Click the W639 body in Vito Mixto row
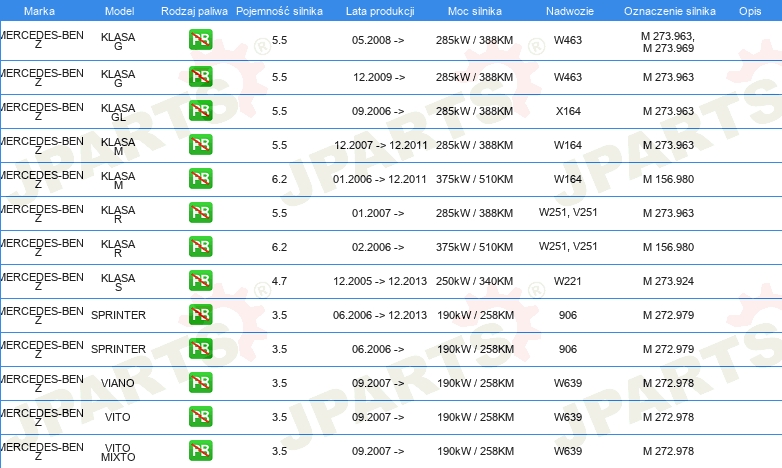Image resolution: width=782 pixels, height=468 pixels. click(x=568, y=451)
